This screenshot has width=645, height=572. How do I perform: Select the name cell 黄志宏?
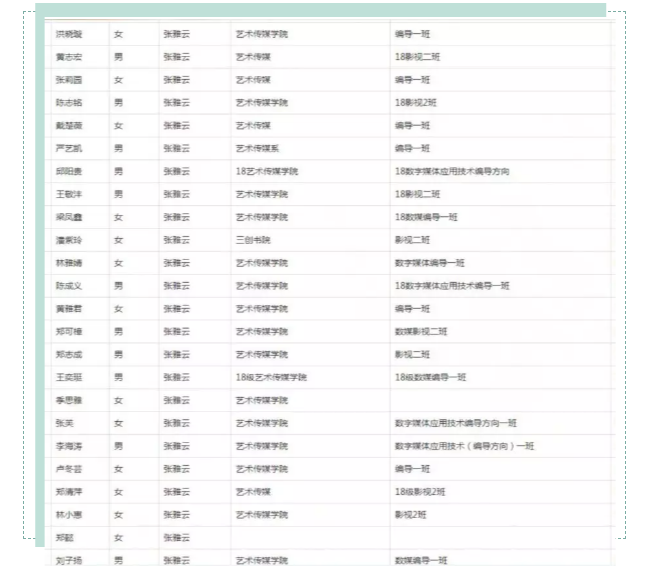pyautogui.click(x=69, y=57)
